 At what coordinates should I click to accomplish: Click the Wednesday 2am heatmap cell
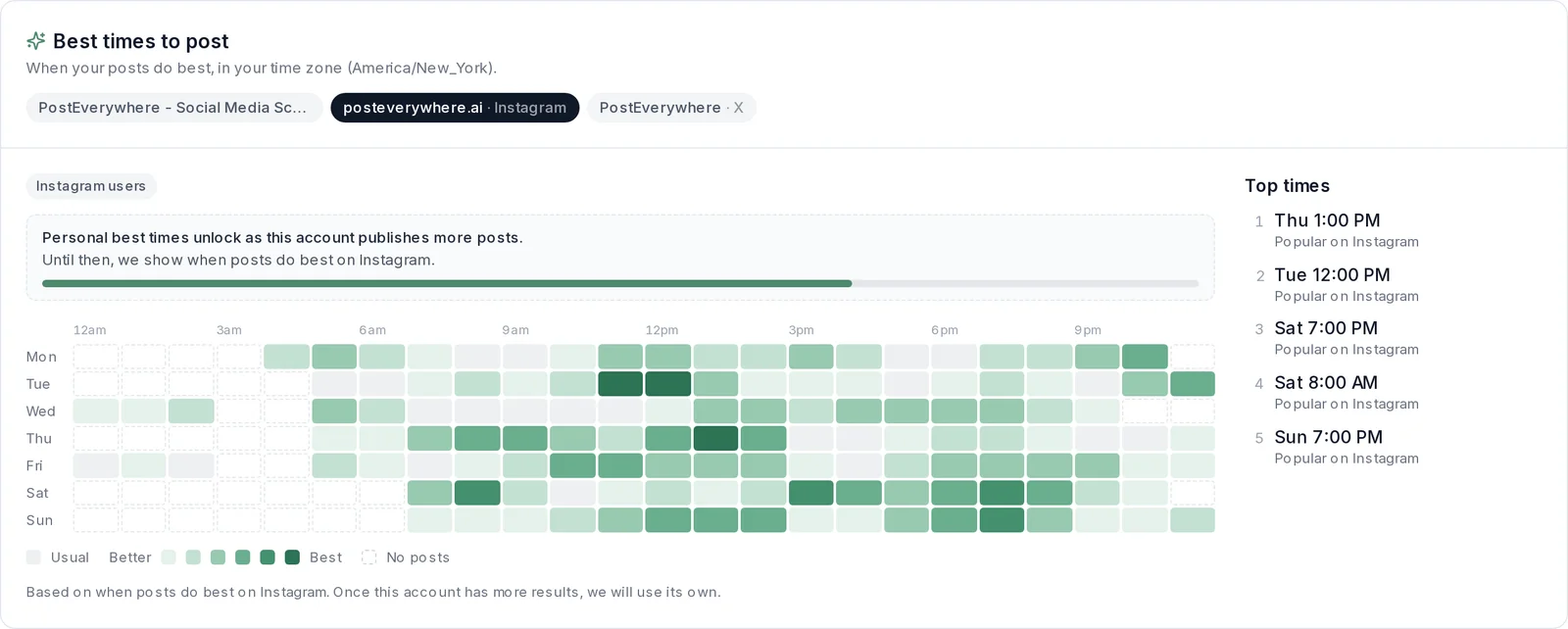pos(191,411)
